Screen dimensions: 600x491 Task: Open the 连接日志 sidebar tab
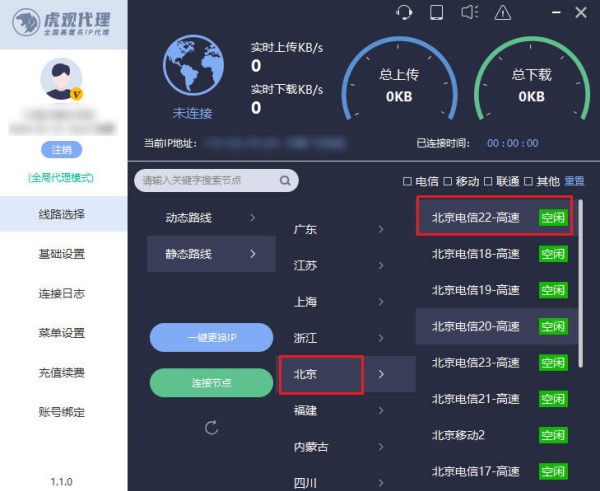click(x=64, y=294)
